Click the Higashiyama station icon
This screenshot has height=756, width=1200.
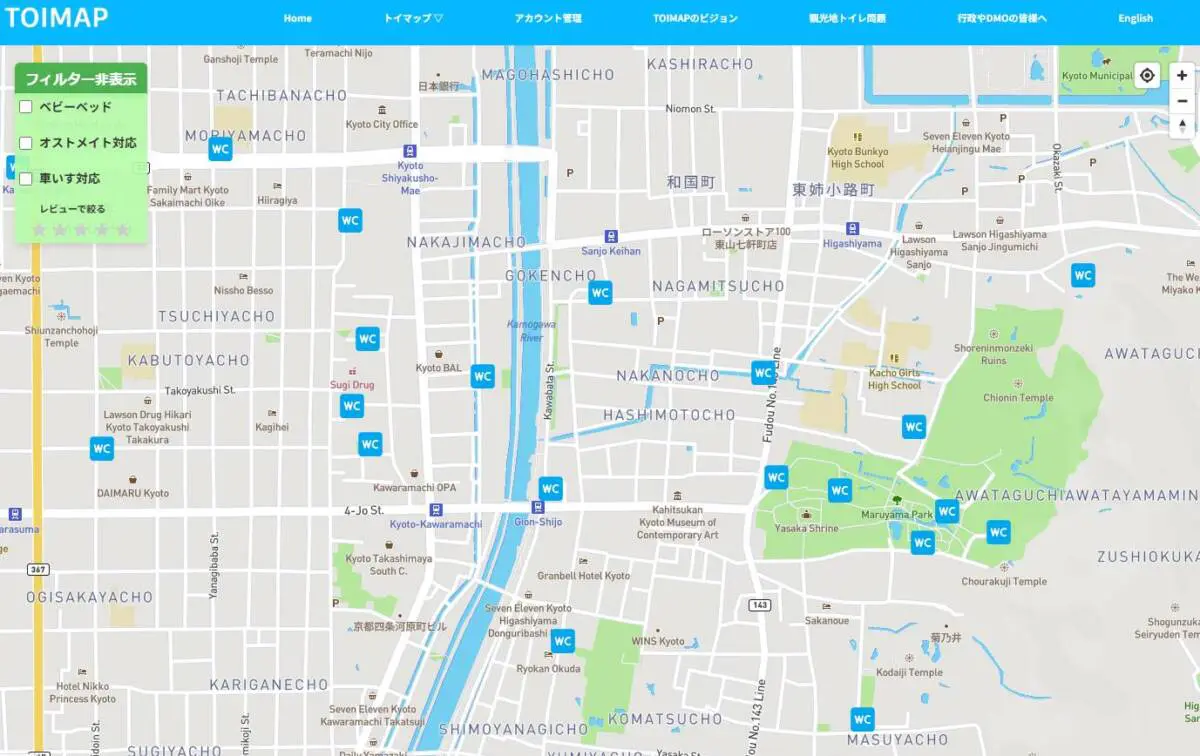[852, 229]
